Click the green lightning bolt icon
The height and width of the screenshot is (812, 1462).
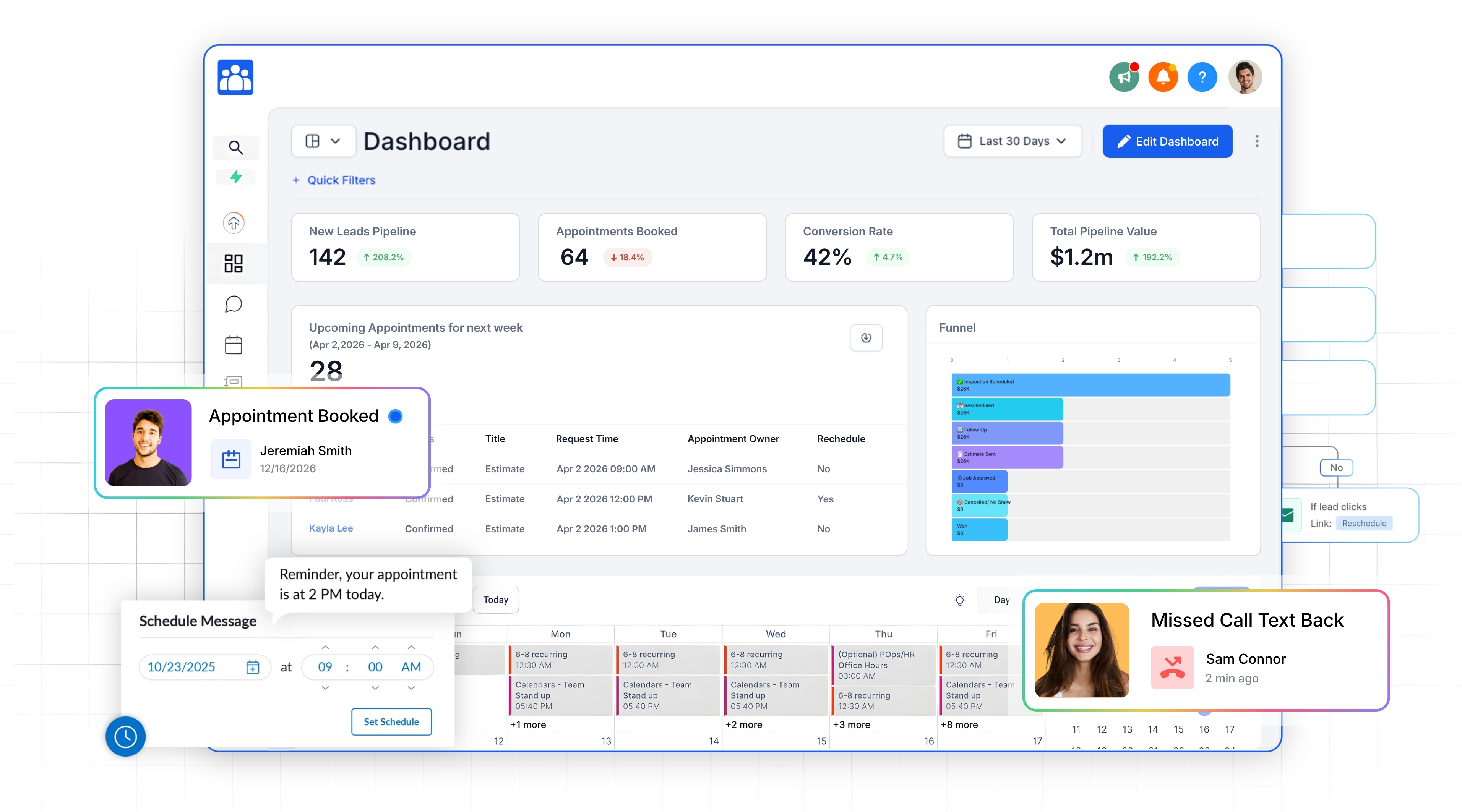(235, 177)
